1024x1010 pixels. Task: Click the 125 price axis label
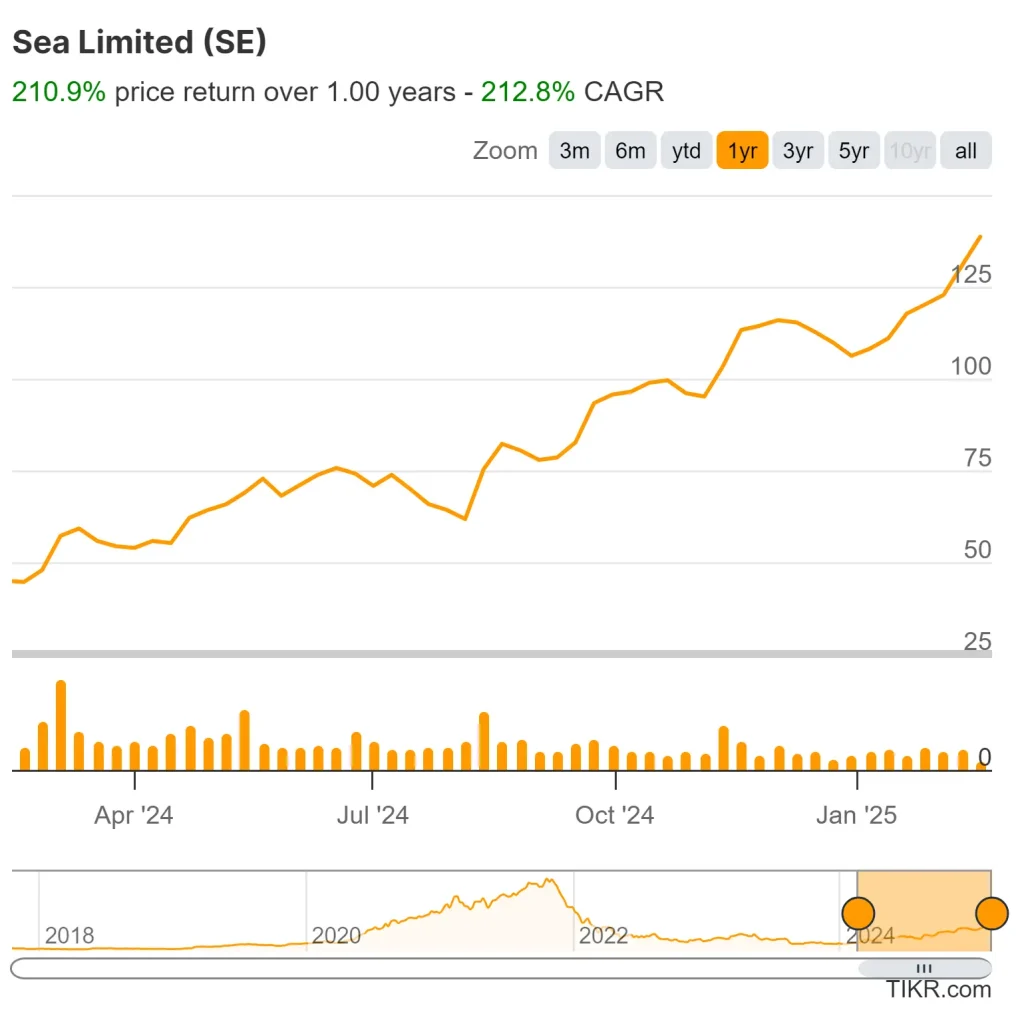point(971,274)
